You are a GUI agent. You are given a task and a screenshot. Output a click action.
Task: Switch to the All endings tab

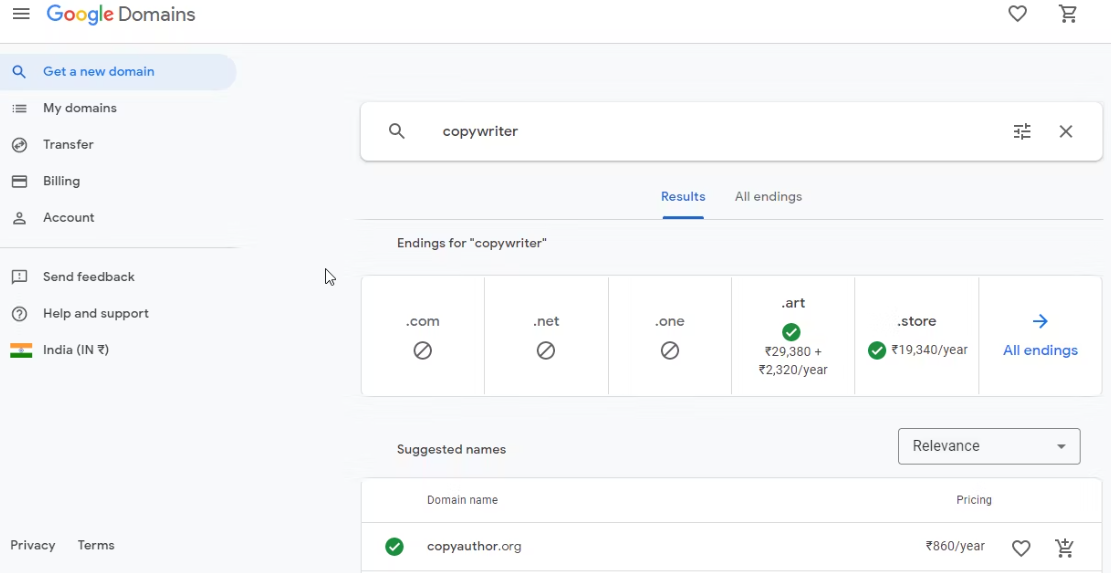(x=768, y=197)
